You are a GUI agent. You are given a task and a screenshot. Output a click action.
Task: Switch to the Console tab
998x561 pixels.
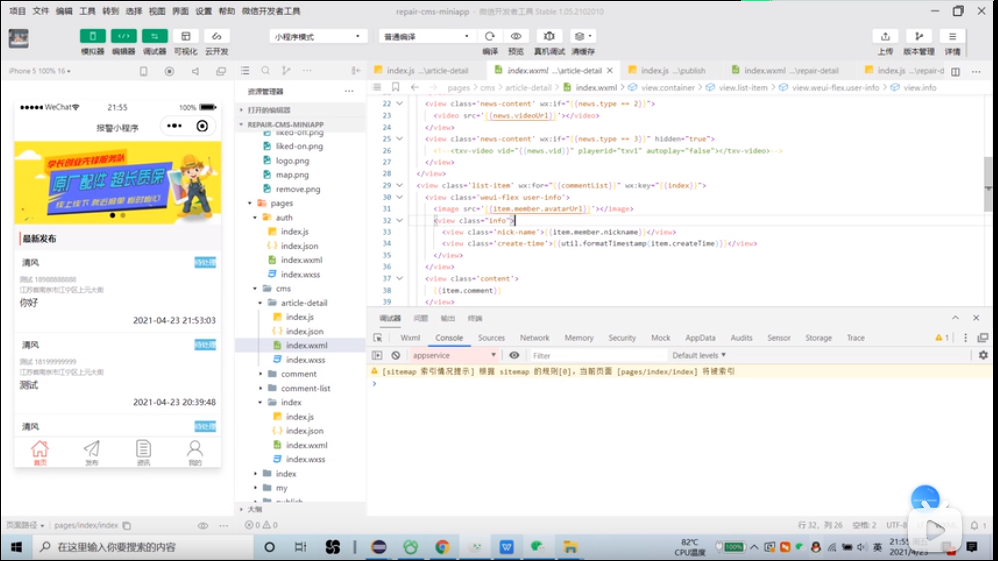point(449,338)
